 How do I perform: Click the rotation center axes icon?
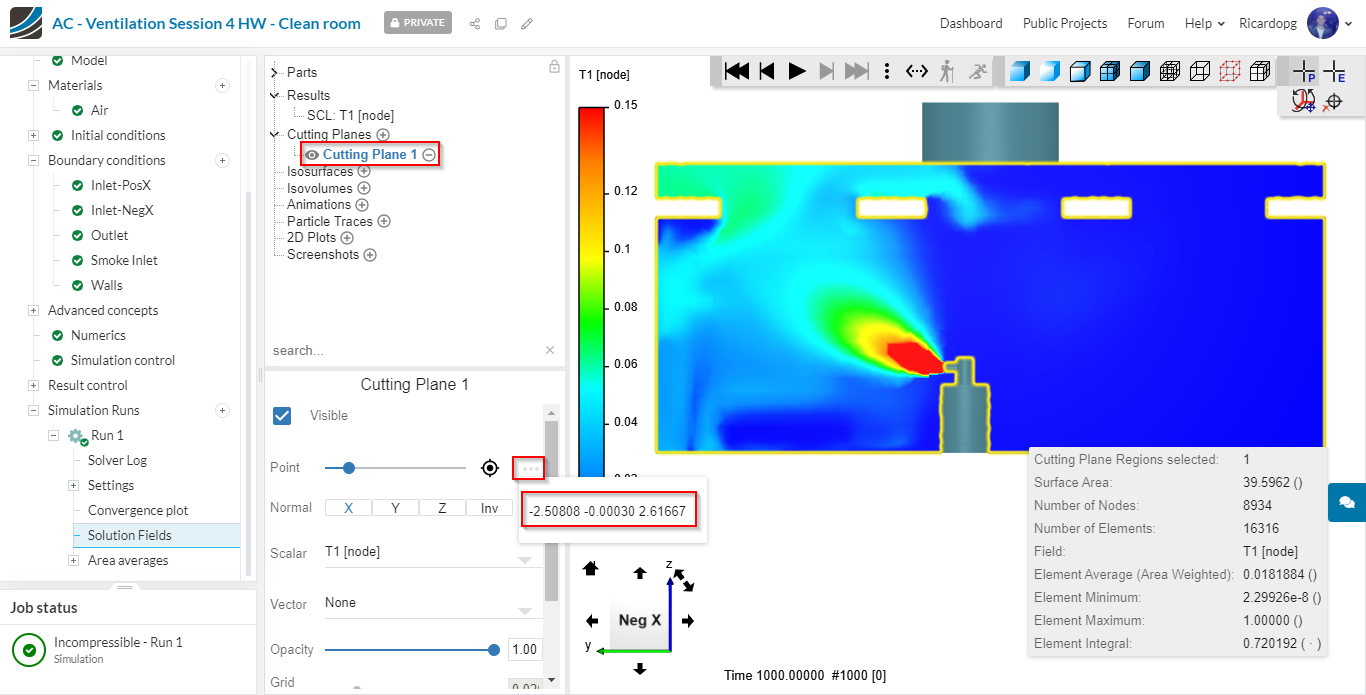pyautogui.click(x=1303, y=101)
